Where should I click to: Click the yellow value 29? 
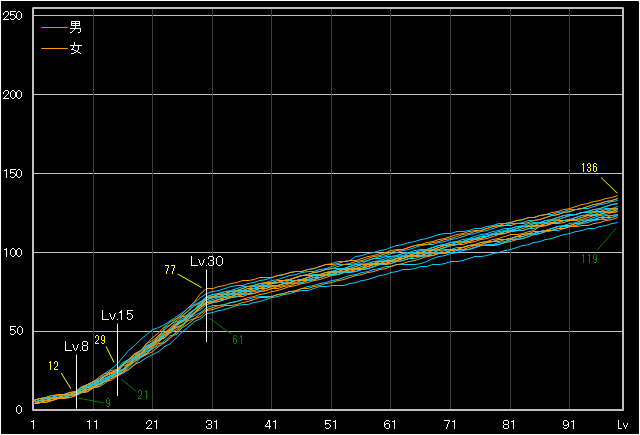click(x=100, y=340)
